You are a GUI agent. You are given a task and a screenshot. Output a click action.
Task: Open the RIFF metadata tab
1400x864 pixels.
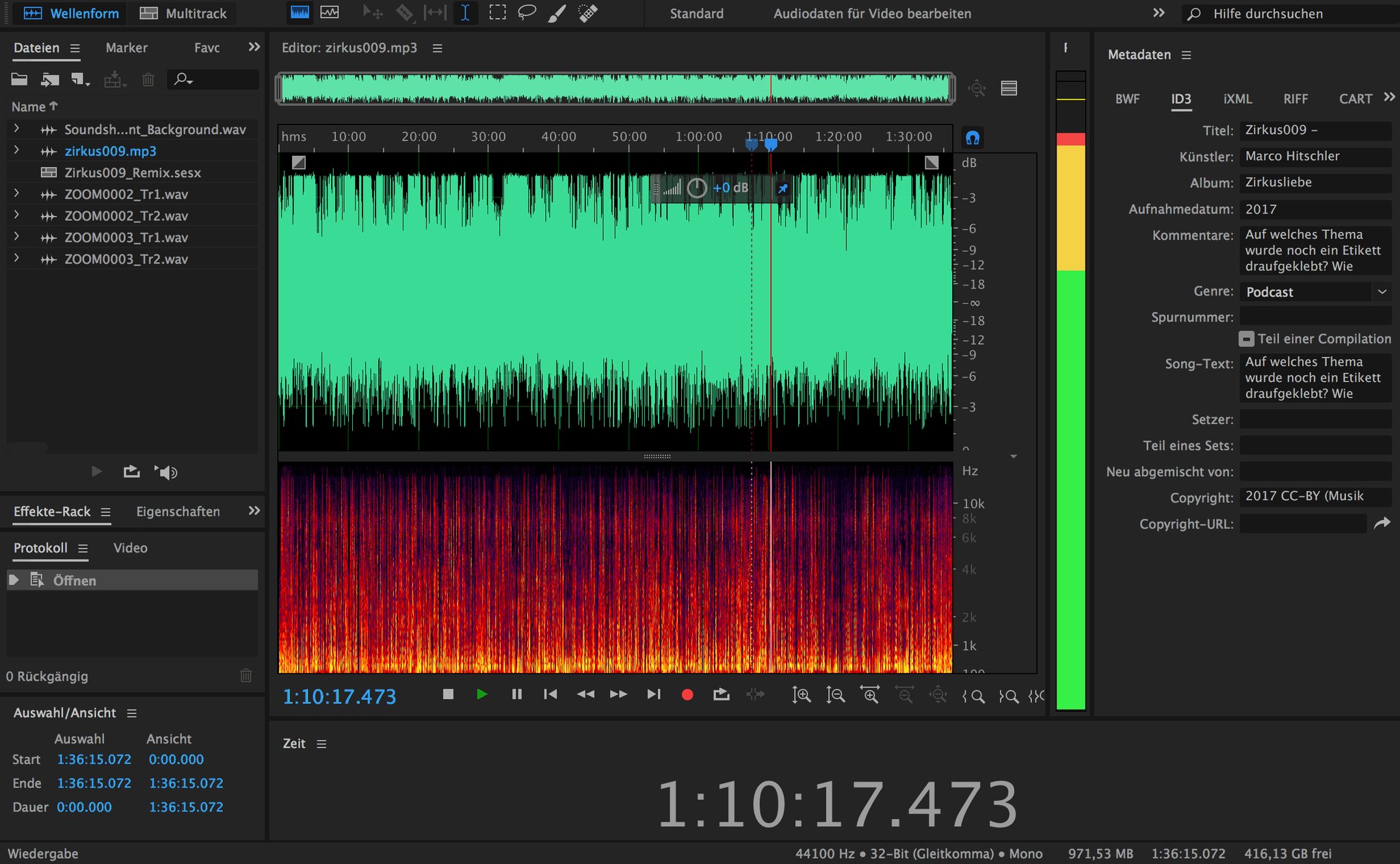tap(1295, 99)
